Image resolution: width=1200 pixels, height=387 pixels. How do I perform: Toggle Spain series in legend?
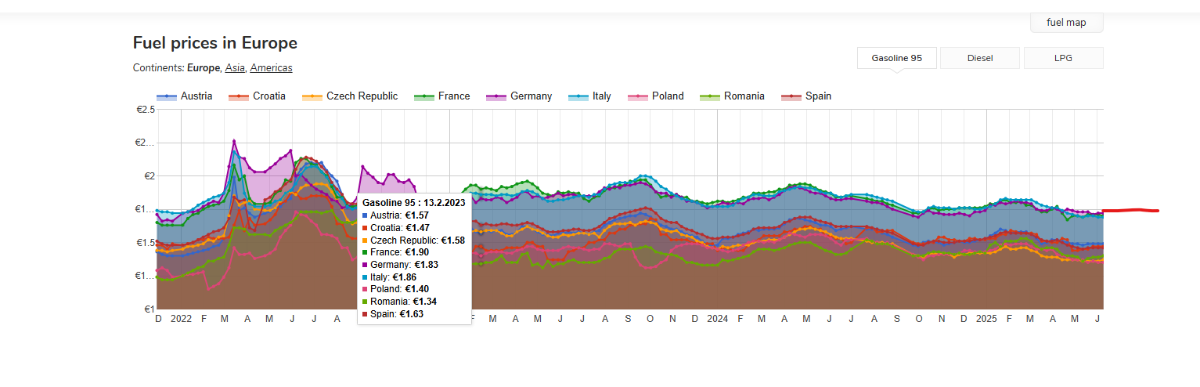[806, 96]
